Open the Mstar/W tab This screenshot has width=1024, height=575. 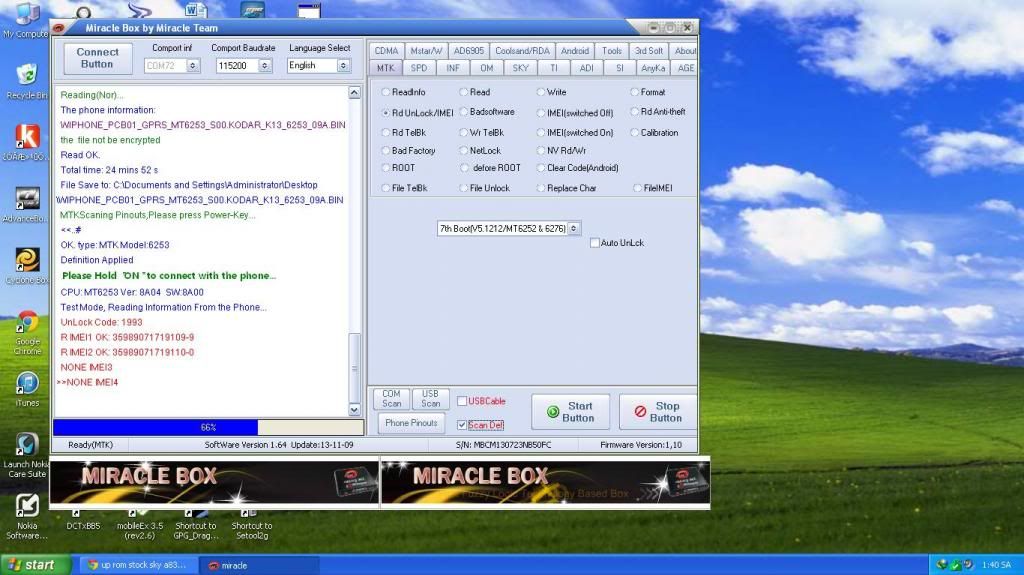[x=426, y=51]
